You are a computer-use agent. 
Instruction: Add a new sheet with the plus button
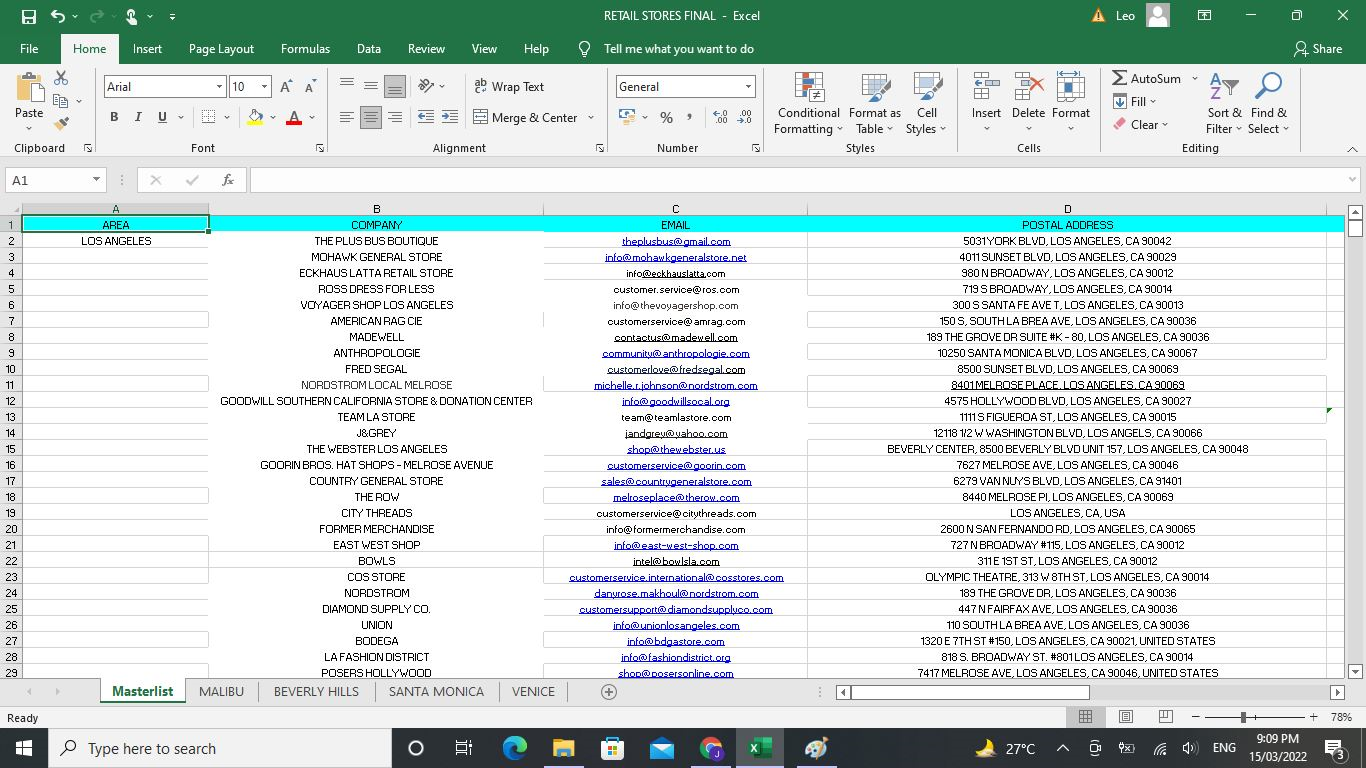(608, 692)
